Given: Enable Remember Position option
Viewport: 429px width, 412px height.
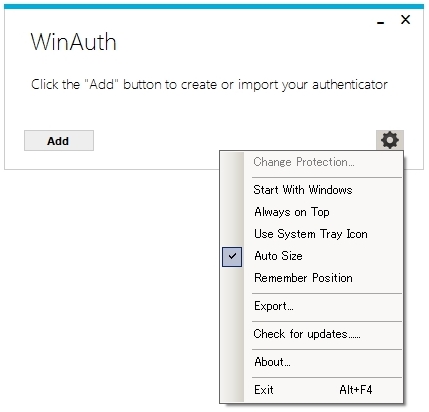Looking at the screenshot, I should [x=311, y=278].
